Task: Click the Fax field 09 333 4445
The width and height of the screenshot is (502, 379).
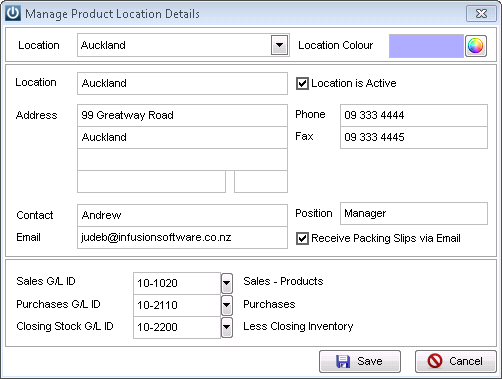Action: (414, 137)
